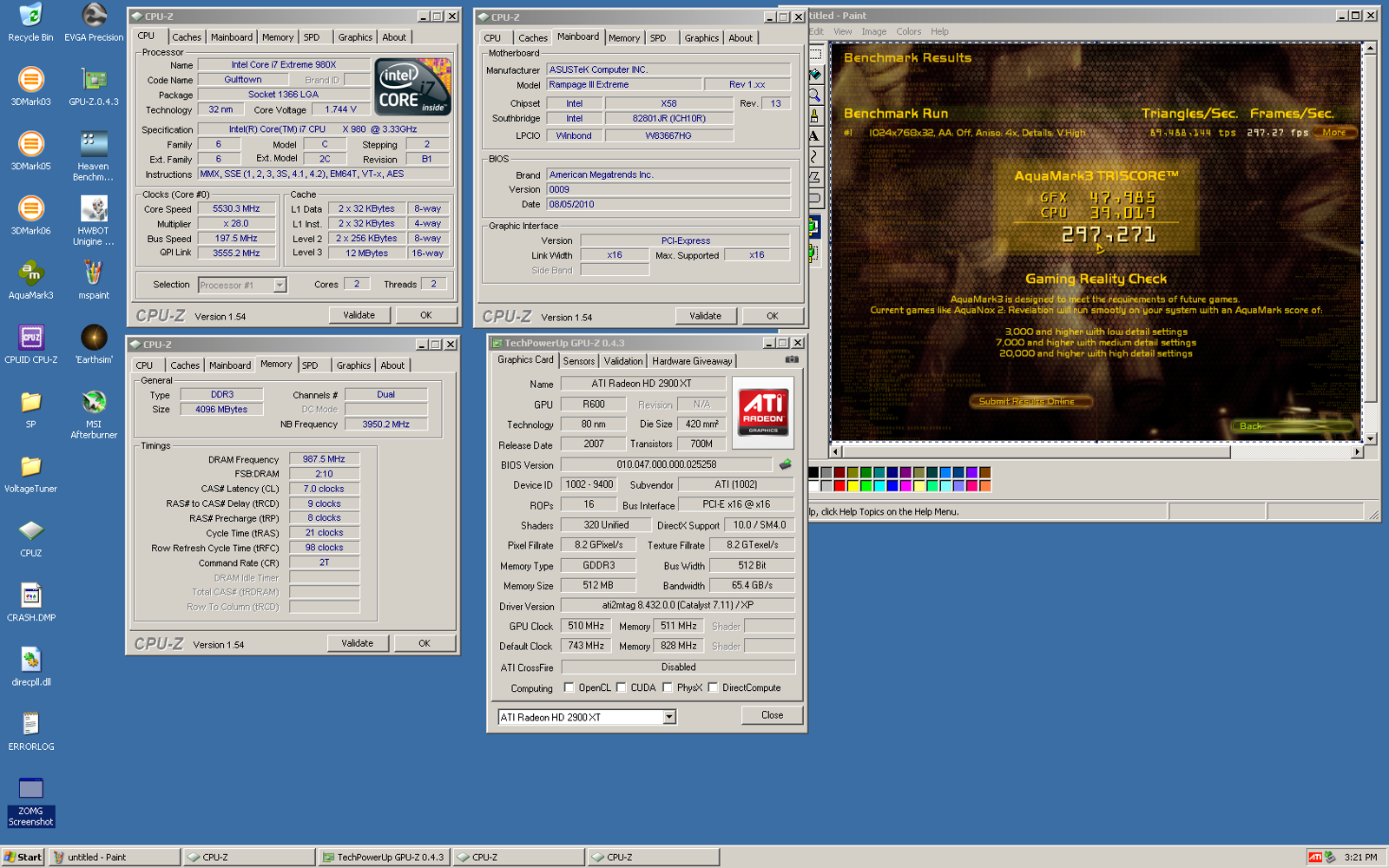Select the CPUID CPU-Z desktop icon
This screenshot has width=1389, height=868.
[x=30, y=344]
